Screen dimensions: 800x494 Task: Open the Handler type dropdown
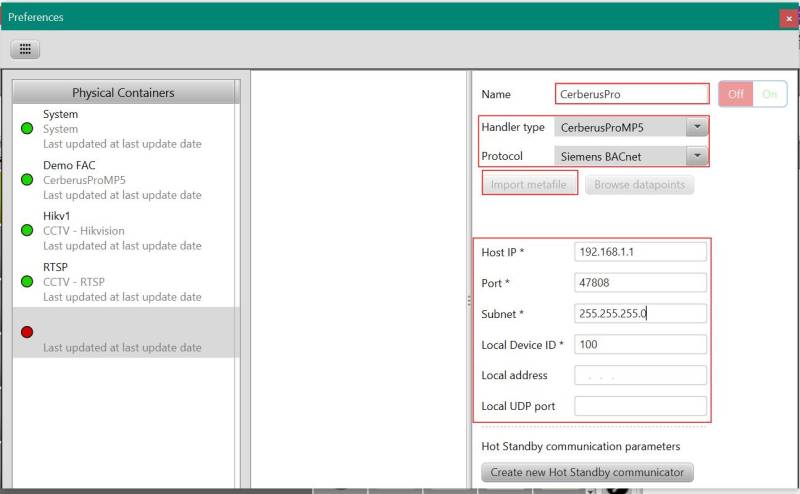click(696, 128)
